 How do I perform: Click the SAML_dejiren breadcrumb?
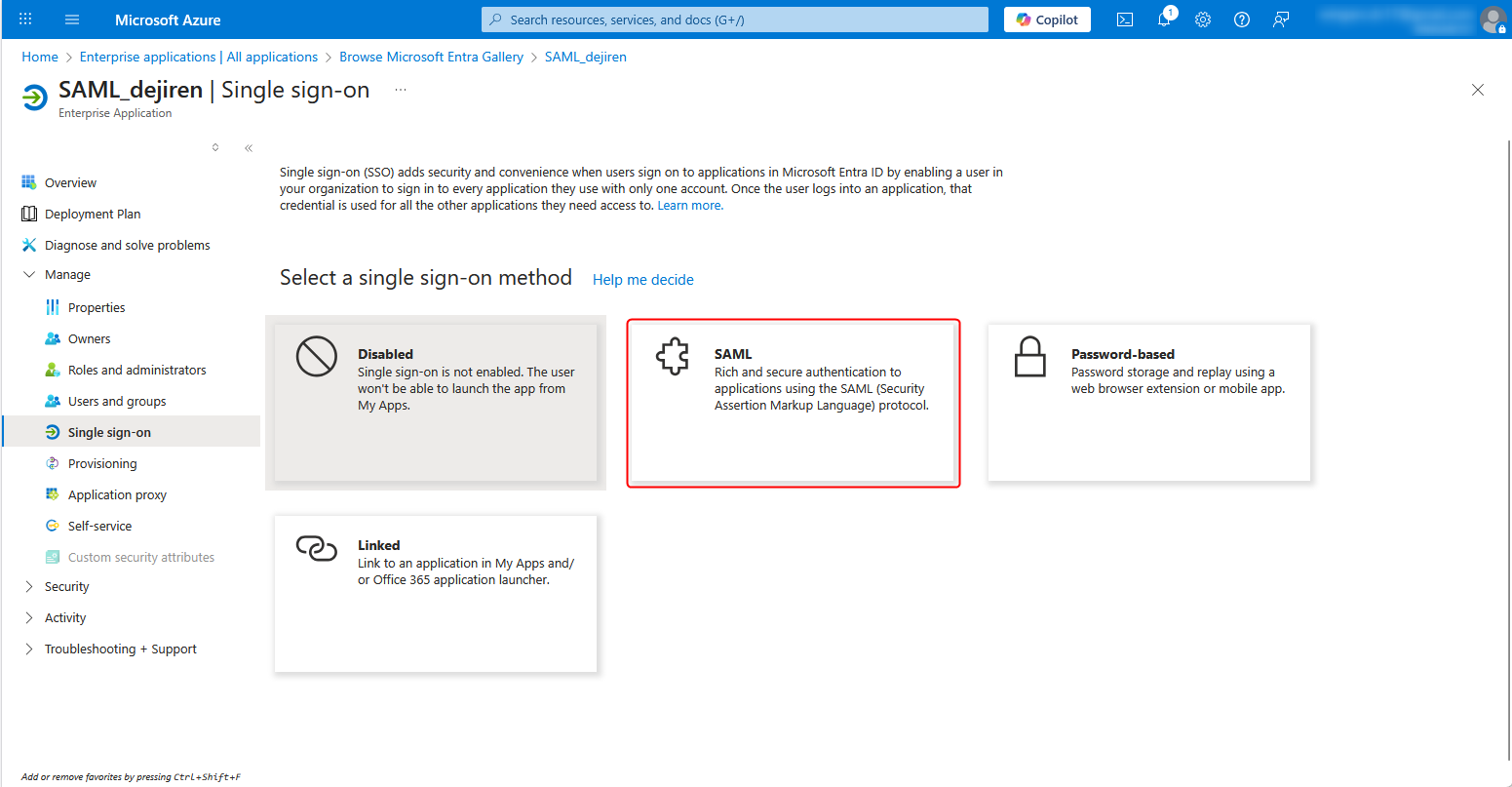[x=585, y=57]
